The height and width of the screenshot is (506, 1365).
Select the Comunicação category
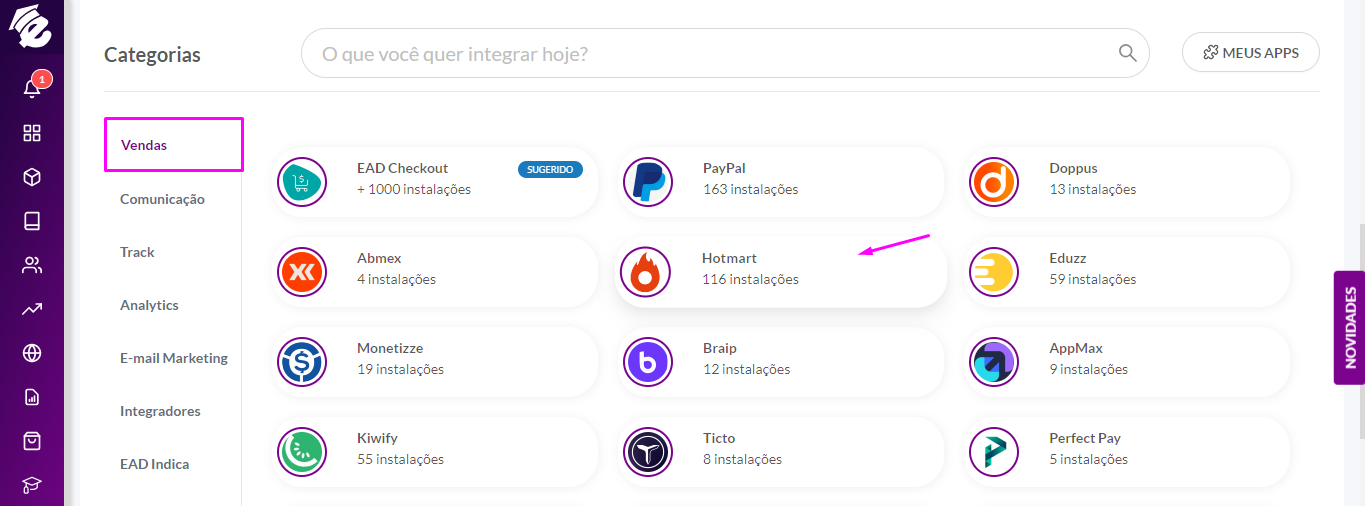162,199
